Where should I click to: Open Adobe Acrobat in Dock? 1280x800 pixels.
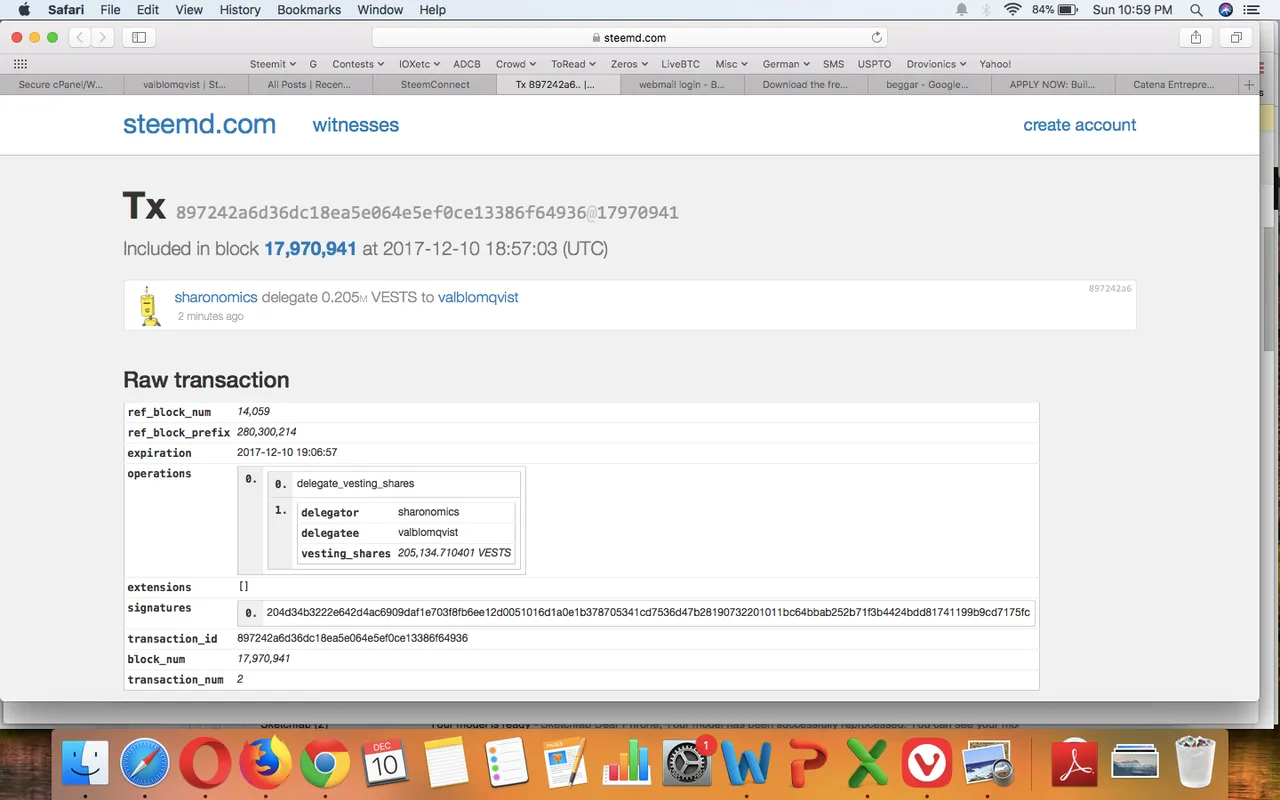[1075, 765]
